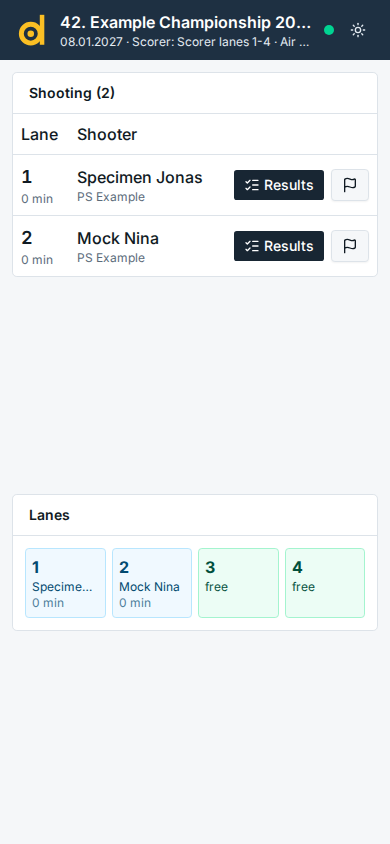Select the Specimen Jonas shooter name

(x=140, y=178)
